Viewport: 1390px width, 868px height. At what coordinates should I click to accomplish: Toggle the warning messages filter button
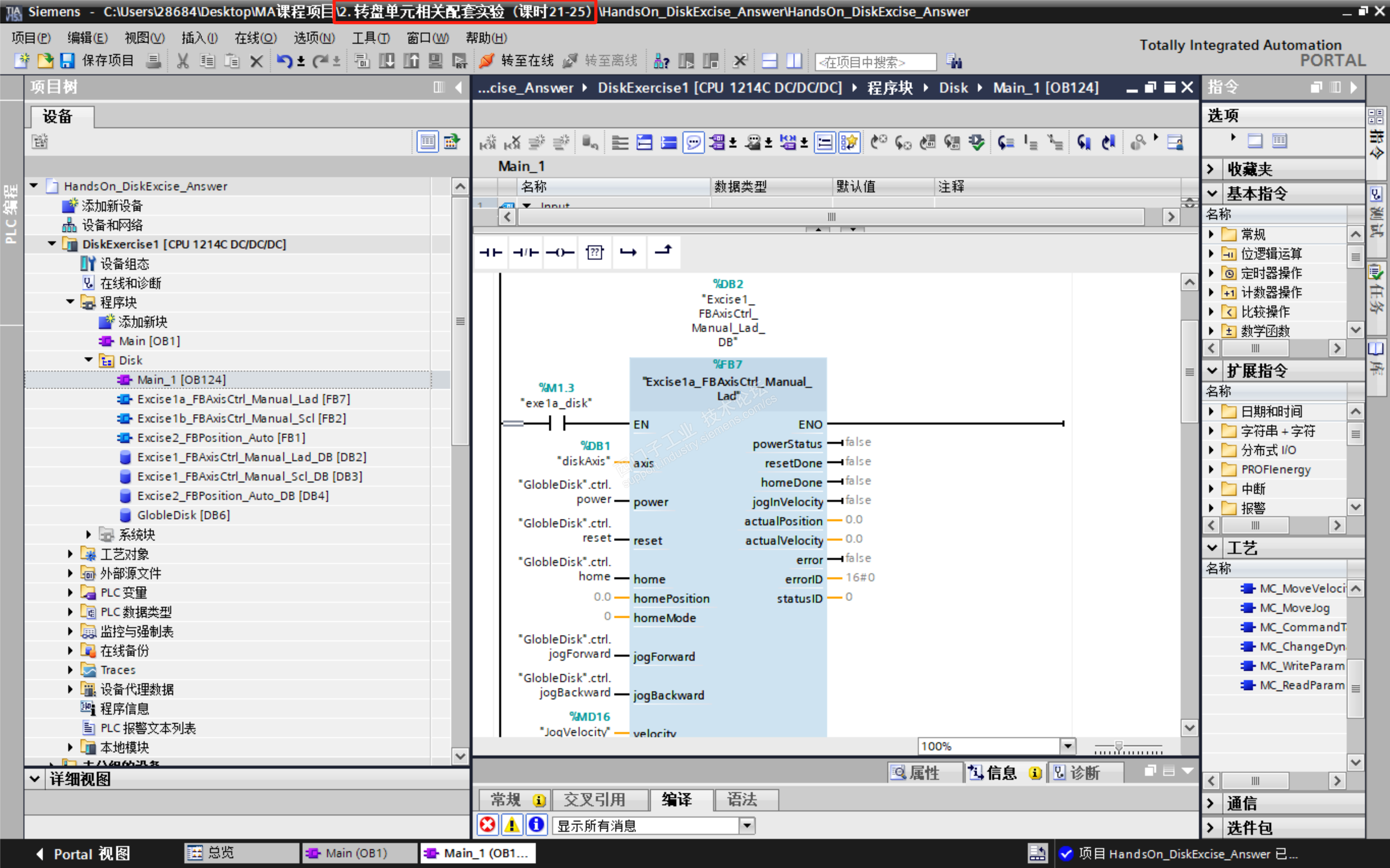click(x=511, y=825)
